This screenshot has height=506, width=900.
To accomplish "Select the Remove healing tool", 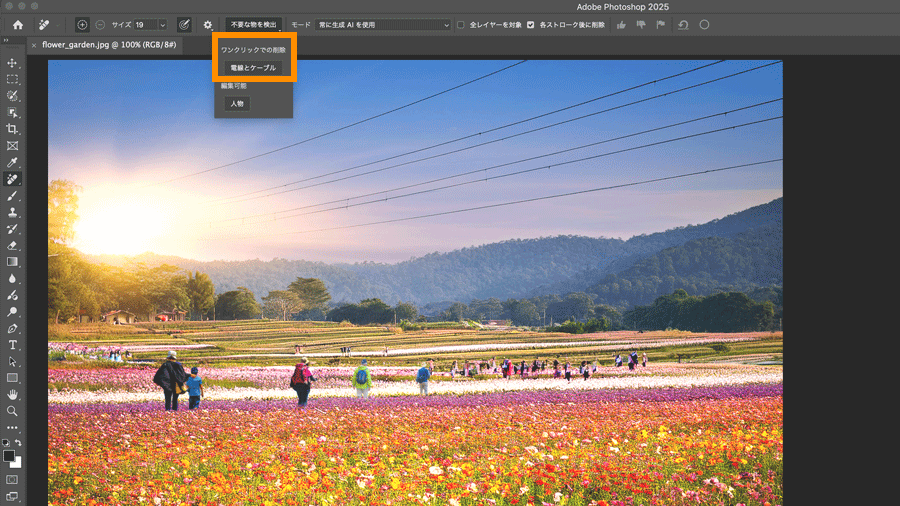I will (12, 179).
